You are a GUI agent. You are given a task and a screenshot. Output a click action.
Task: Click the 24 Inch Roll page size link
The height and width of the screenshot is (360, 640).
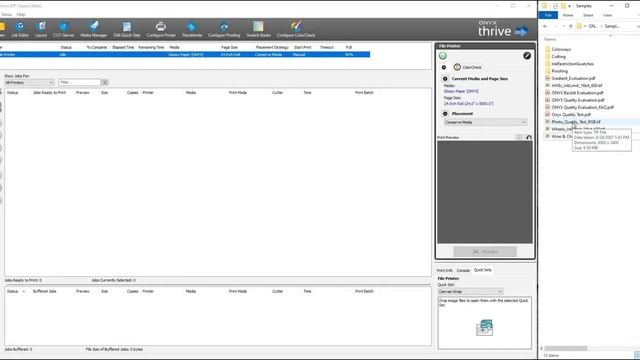point(469,104)
